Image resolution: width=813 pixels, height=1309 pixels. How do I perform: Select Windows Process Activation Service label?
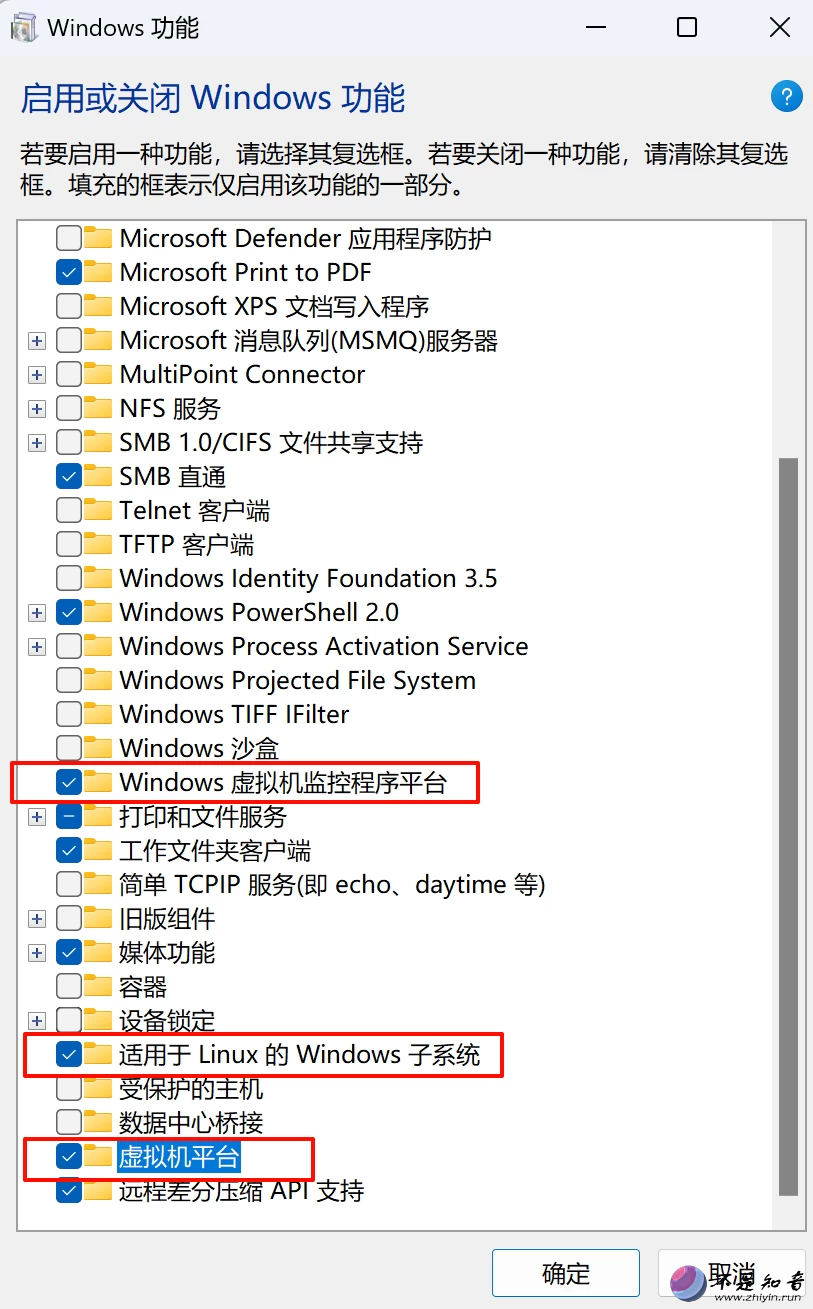pyautogui.click(x=324, y=646)
